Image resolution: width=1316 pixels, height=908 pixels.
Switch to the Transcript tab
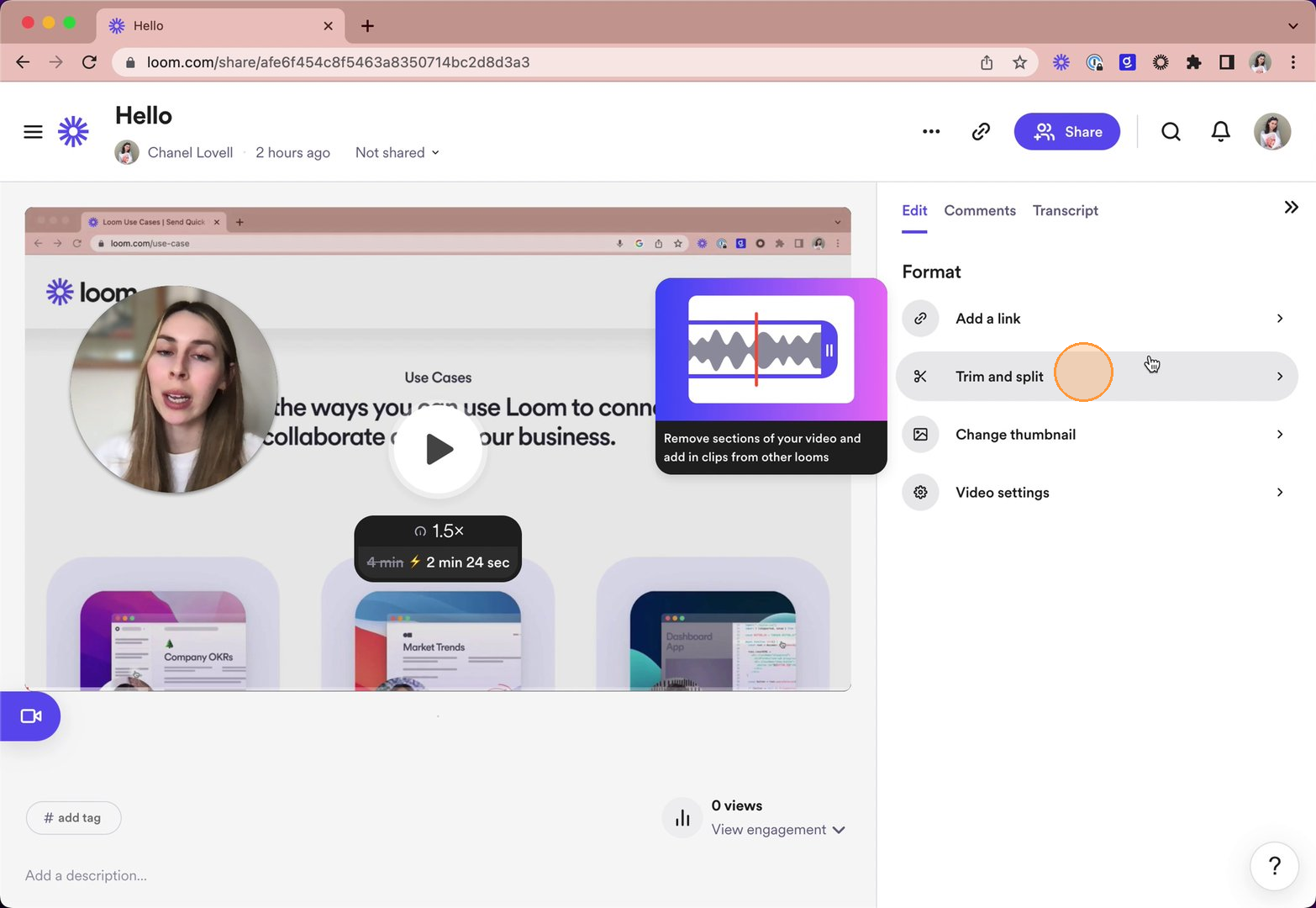[1066, 210]
